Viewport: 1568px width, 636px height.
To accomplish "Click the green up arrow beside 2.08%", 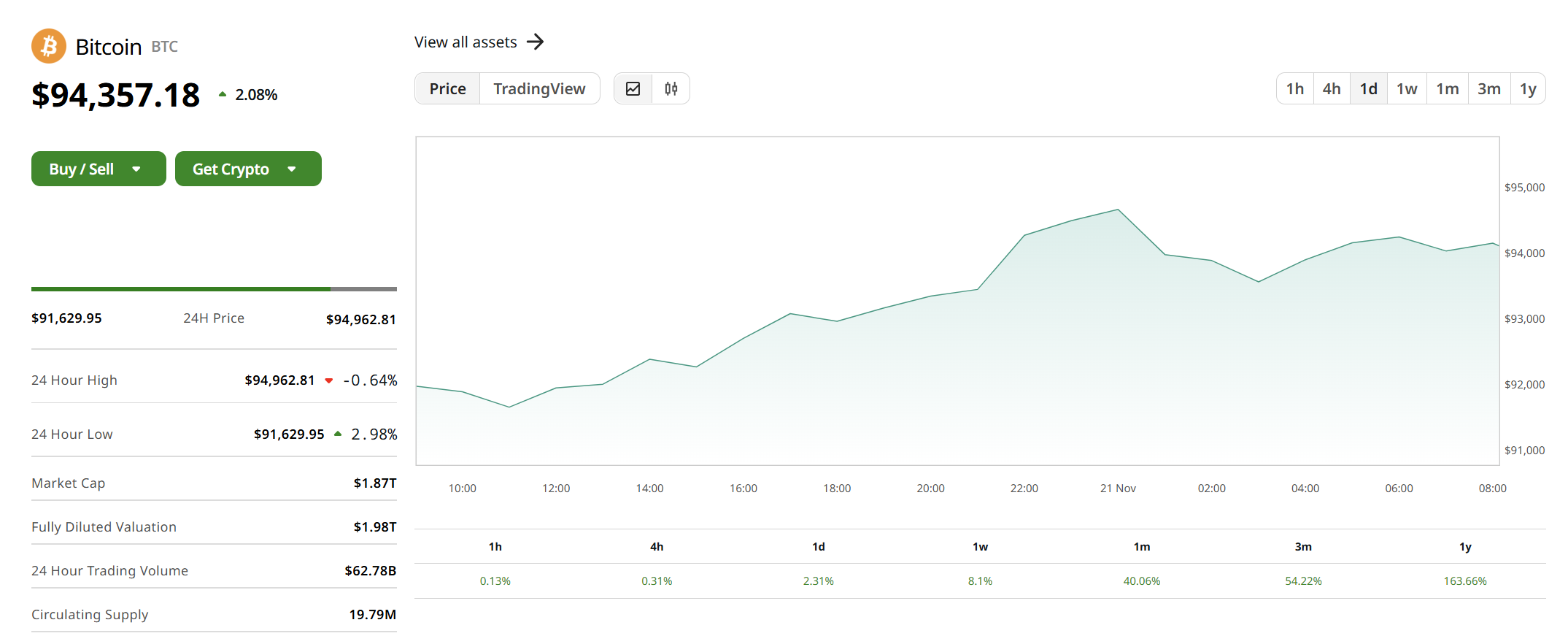I will coord(223,94).
